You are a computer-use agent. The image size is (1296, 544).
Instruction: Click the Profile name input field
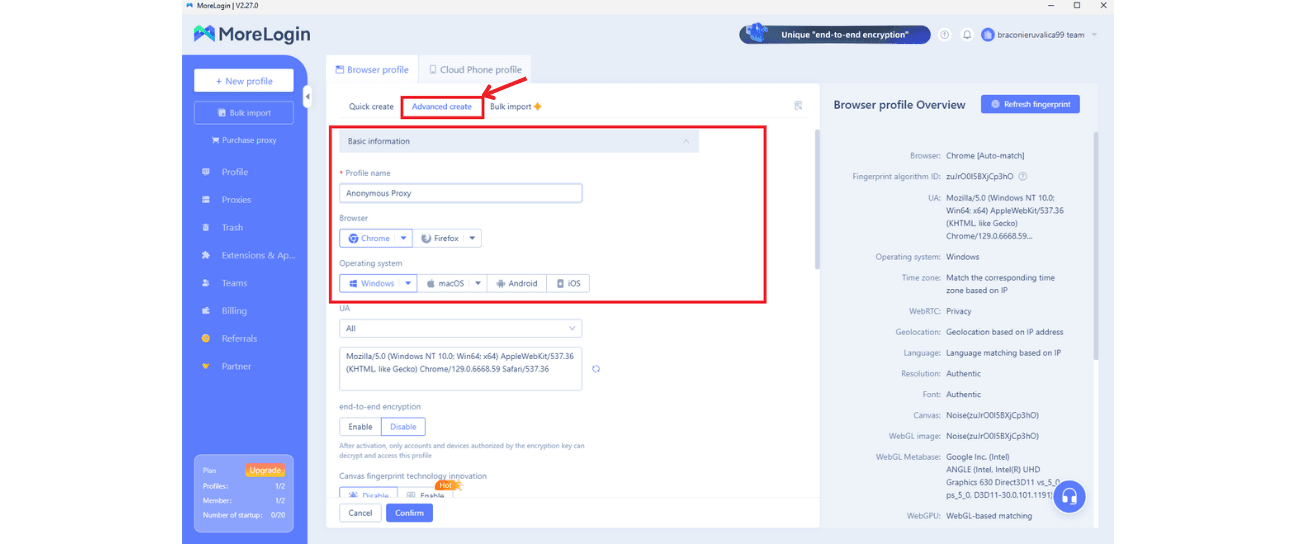point(460,193)
